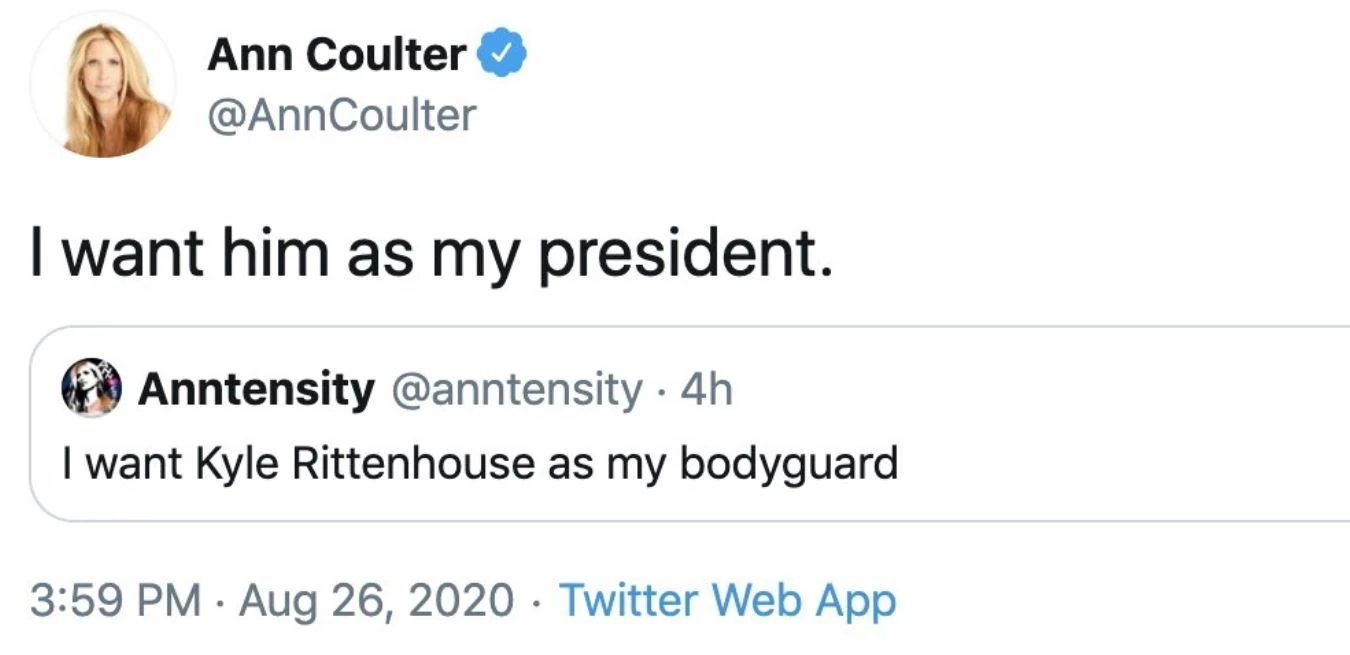This screenshot has height=655, width=1350.
Task: Click the Anntensity display name
Action: point(256,390)
